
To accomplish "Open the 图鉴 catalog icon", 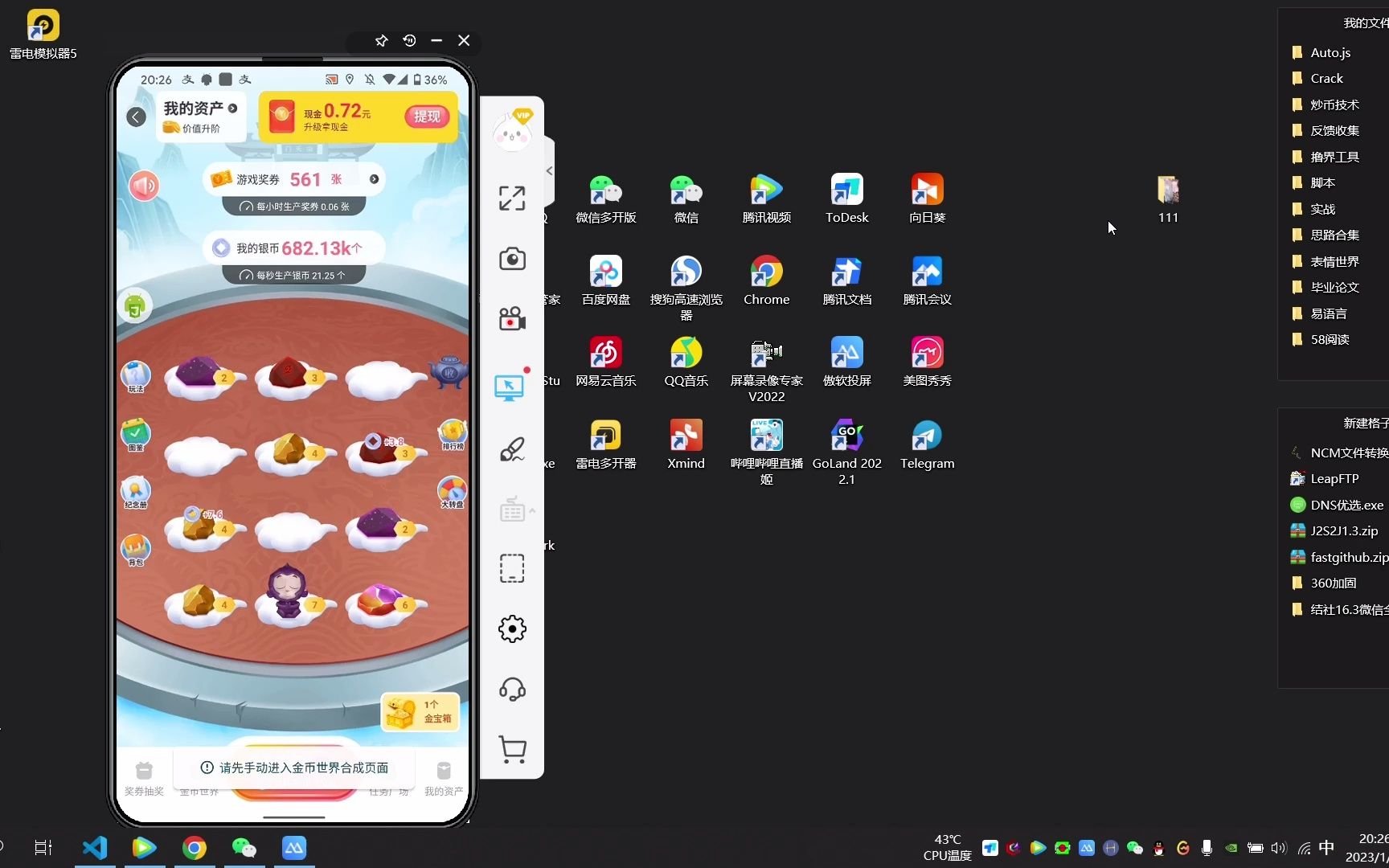I will click(x=136, y=435).
